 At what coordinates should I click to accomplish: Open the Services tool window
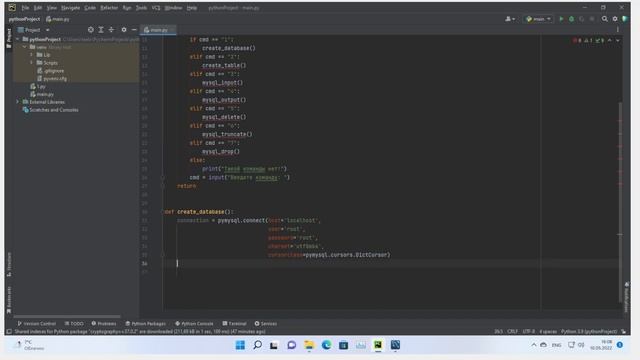point(266,324)
